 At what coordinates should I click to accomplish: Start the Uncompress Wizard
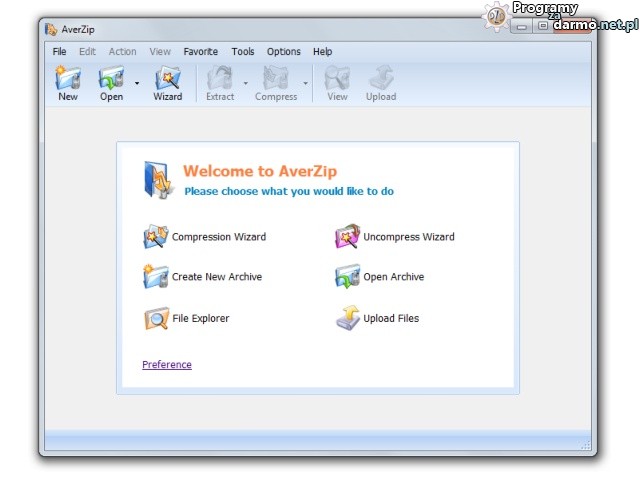(347, 237)
